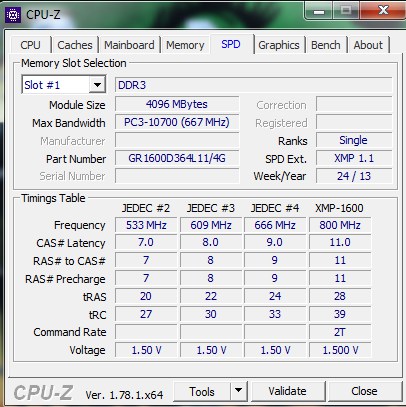
Task: Open the Mainboard tab
Action: [129, 45]
